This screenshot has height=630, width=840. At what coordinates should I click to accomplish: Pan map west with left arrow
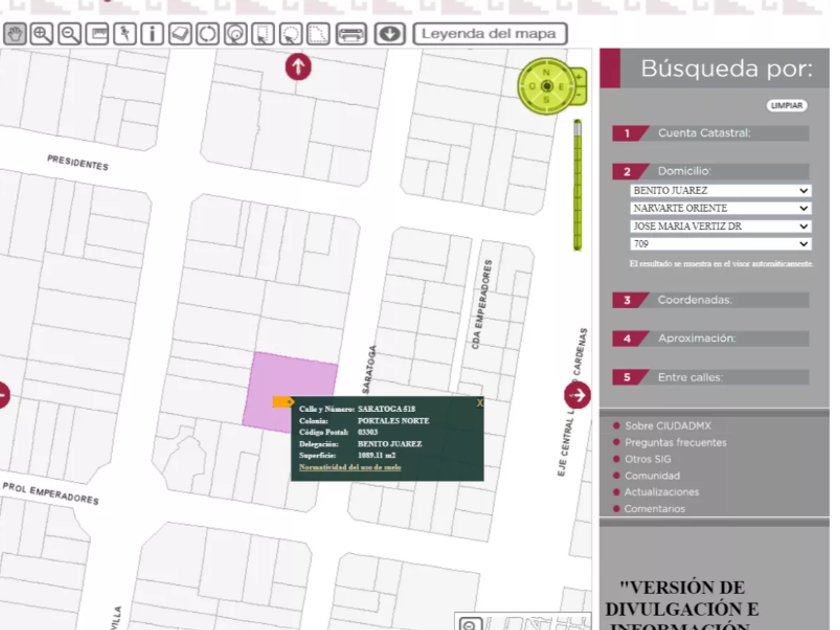(x=3, y=395)
